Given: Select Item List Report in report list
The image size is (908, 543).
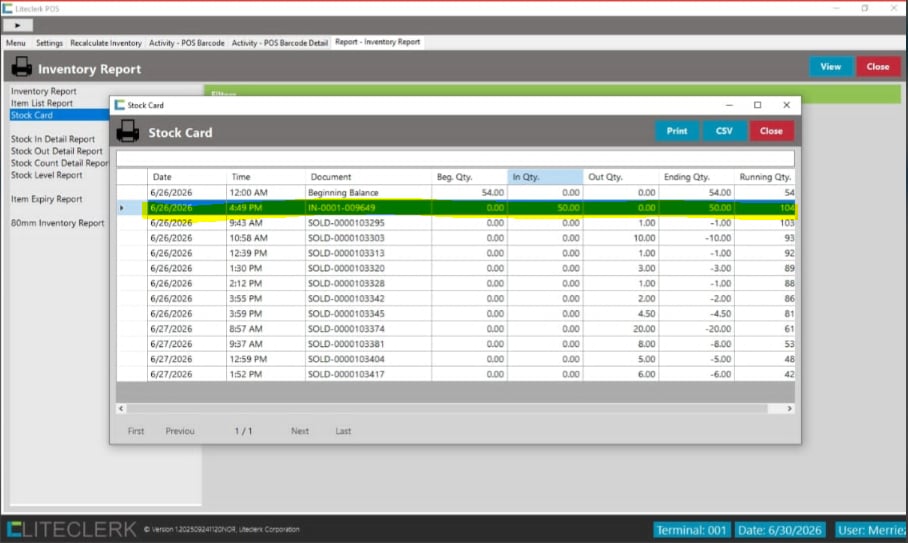Looking at the screenshot, I should (42, 103).
